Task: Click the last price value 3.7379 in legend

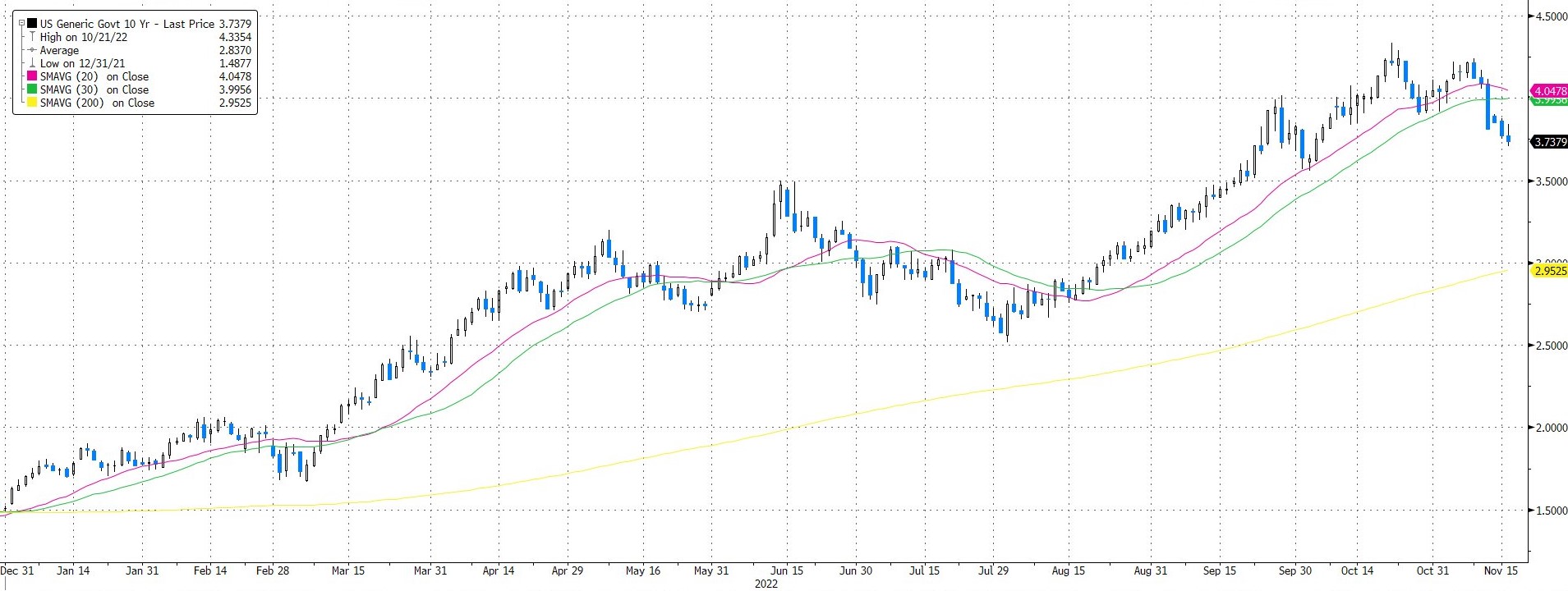Action: pyautogui.click(x=235, y=24)
